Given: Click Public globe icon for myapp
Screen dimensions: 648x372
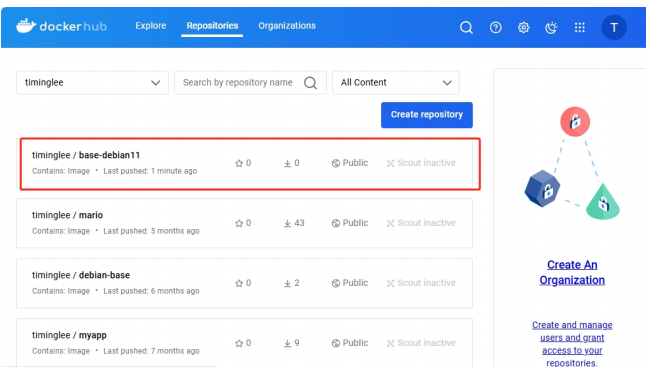Looking at the screenshot, I should pyautogui.click(x=336, y=343).
